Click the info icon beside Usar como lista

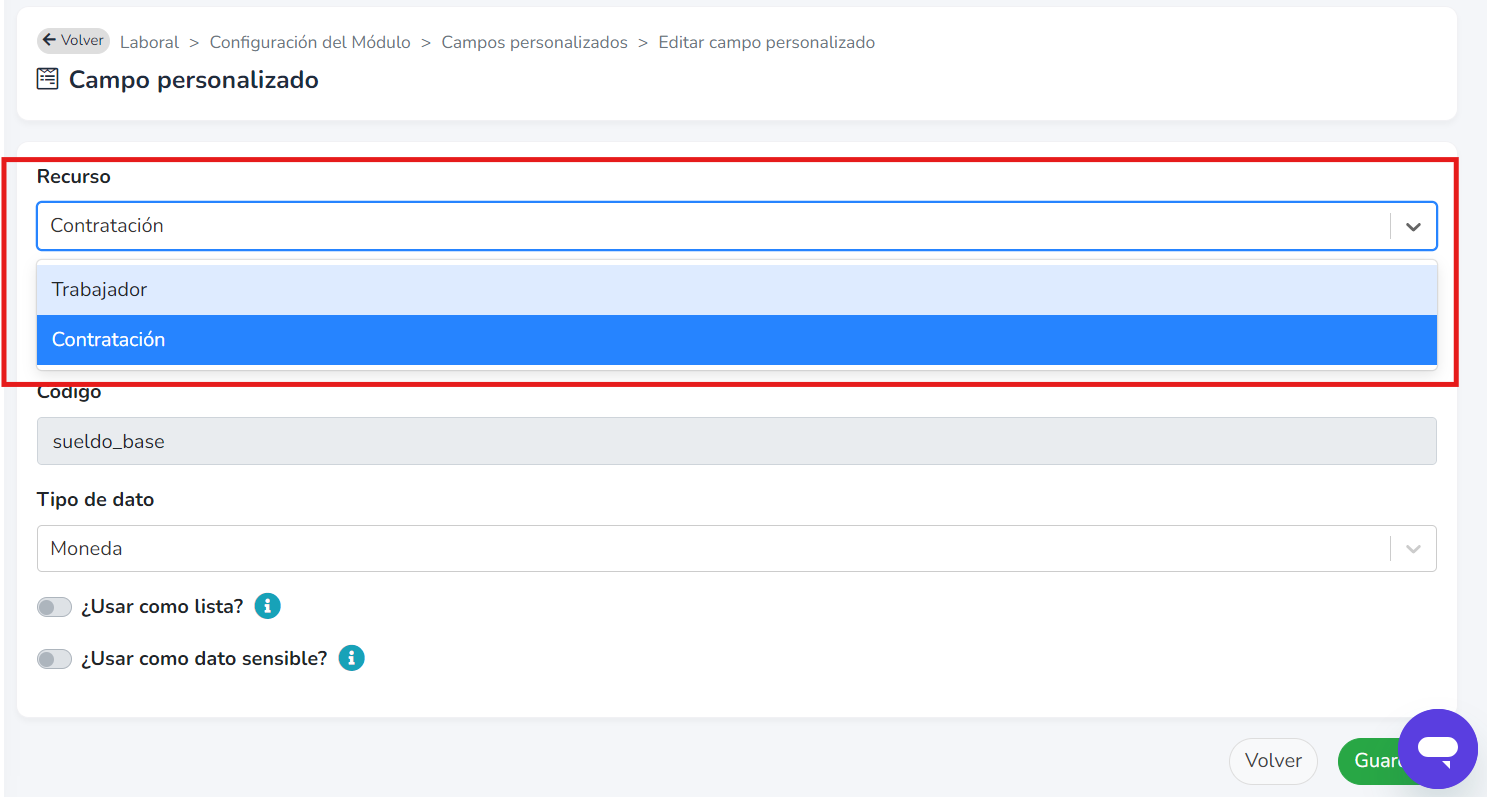[267, 606]
